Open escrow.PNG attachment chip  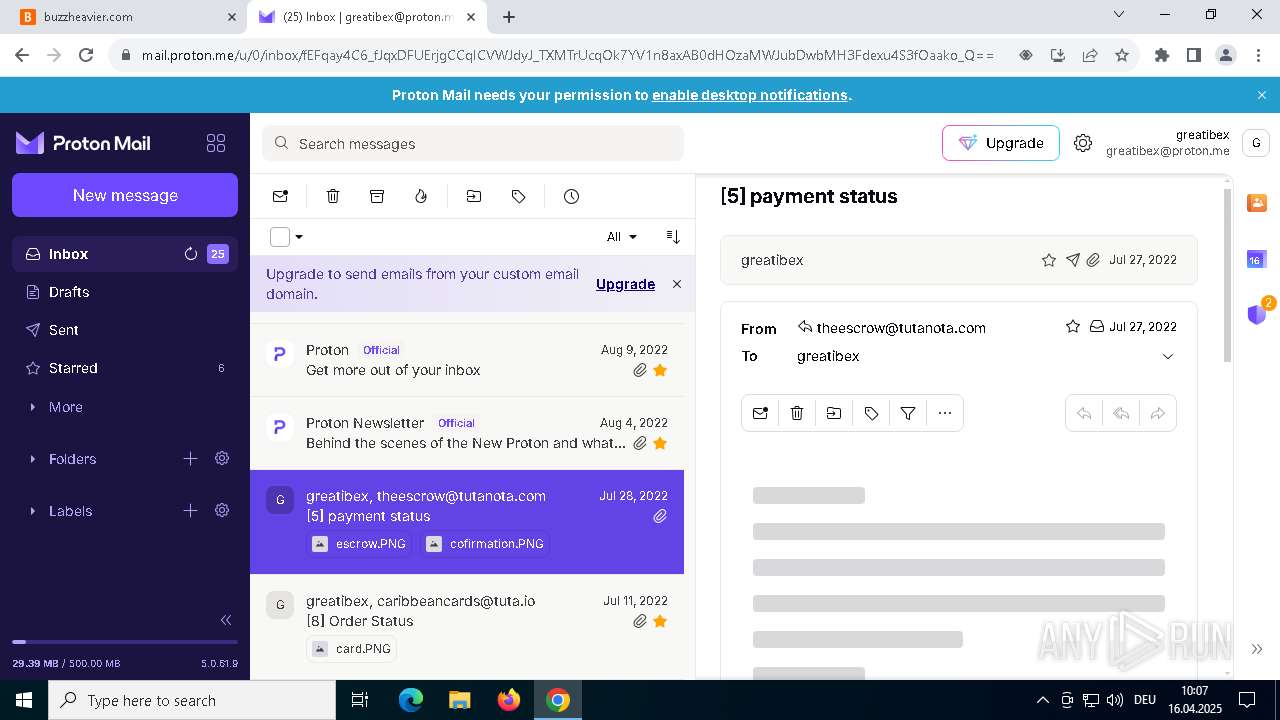[x=360, y=544]
